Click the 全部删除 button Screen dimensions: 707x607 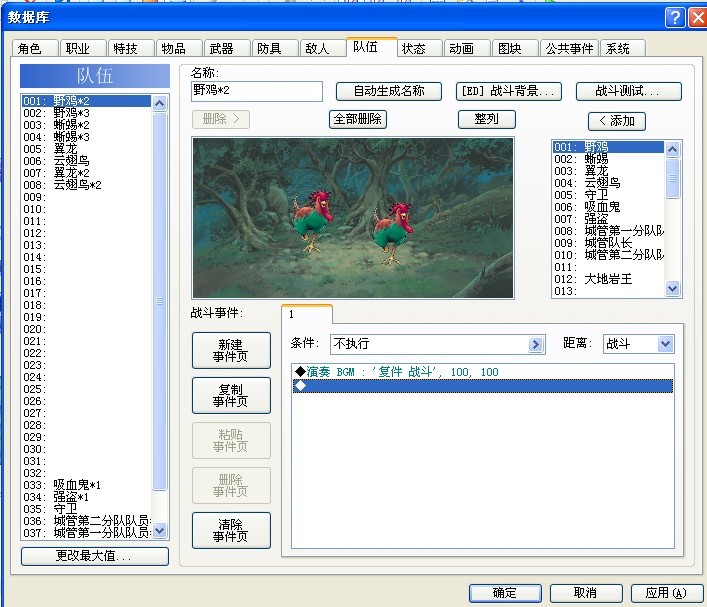point(358,120)
